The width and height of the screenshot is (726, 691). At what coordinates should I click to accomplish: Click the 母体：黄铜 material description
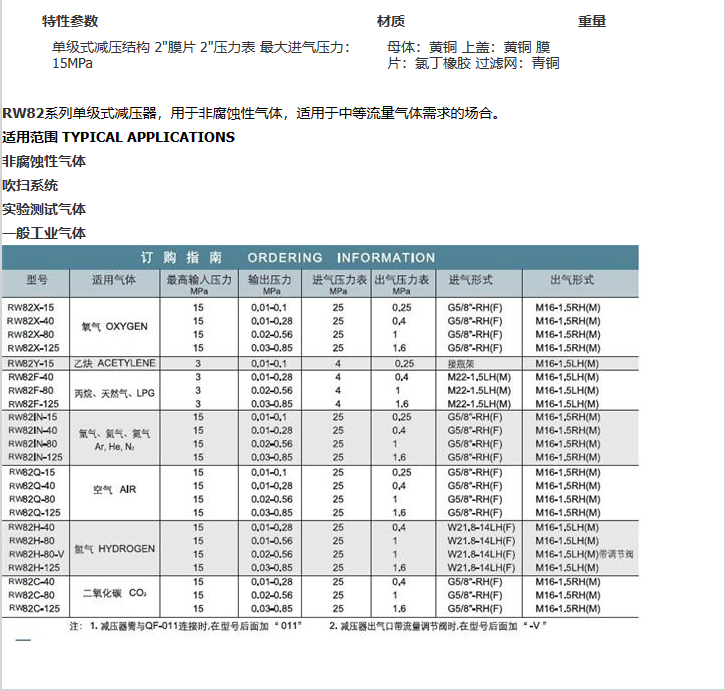[x=473, y=55]
